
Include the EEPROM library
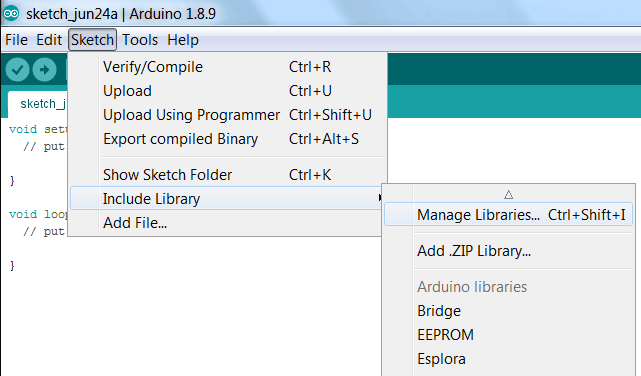tap(508, 335)
